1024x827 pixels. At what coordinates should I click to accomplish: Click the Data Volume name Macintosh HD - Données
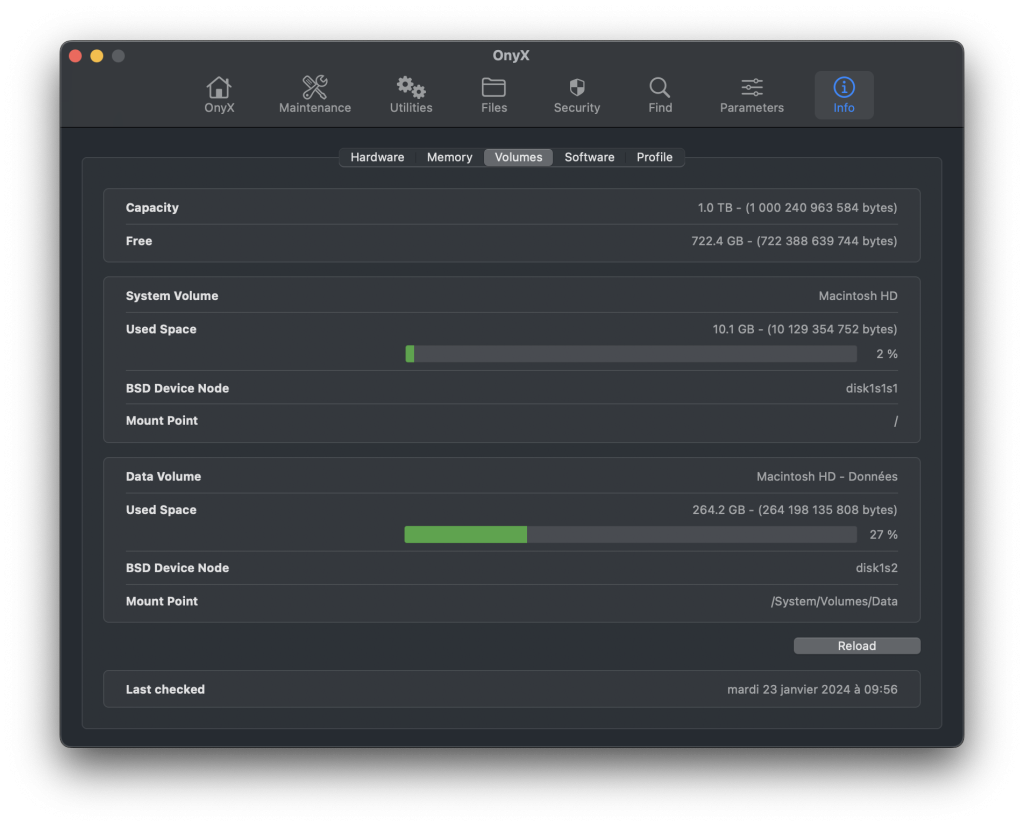coord(827,476)
